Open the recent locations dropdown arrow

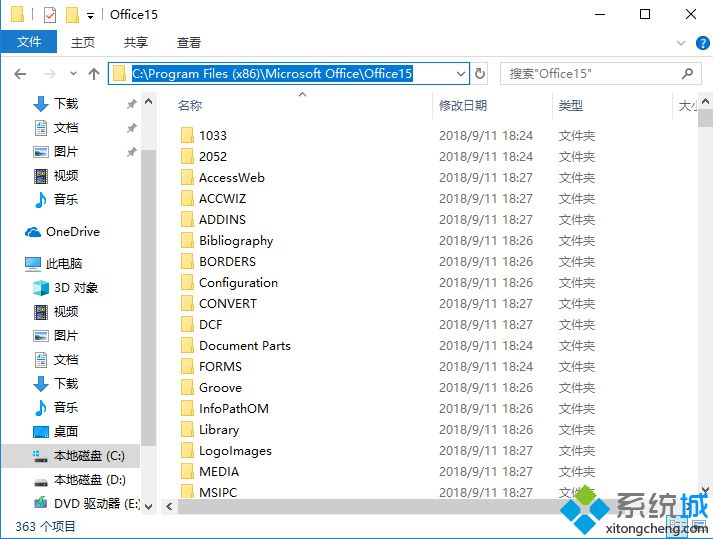click(x=73, y=73)
